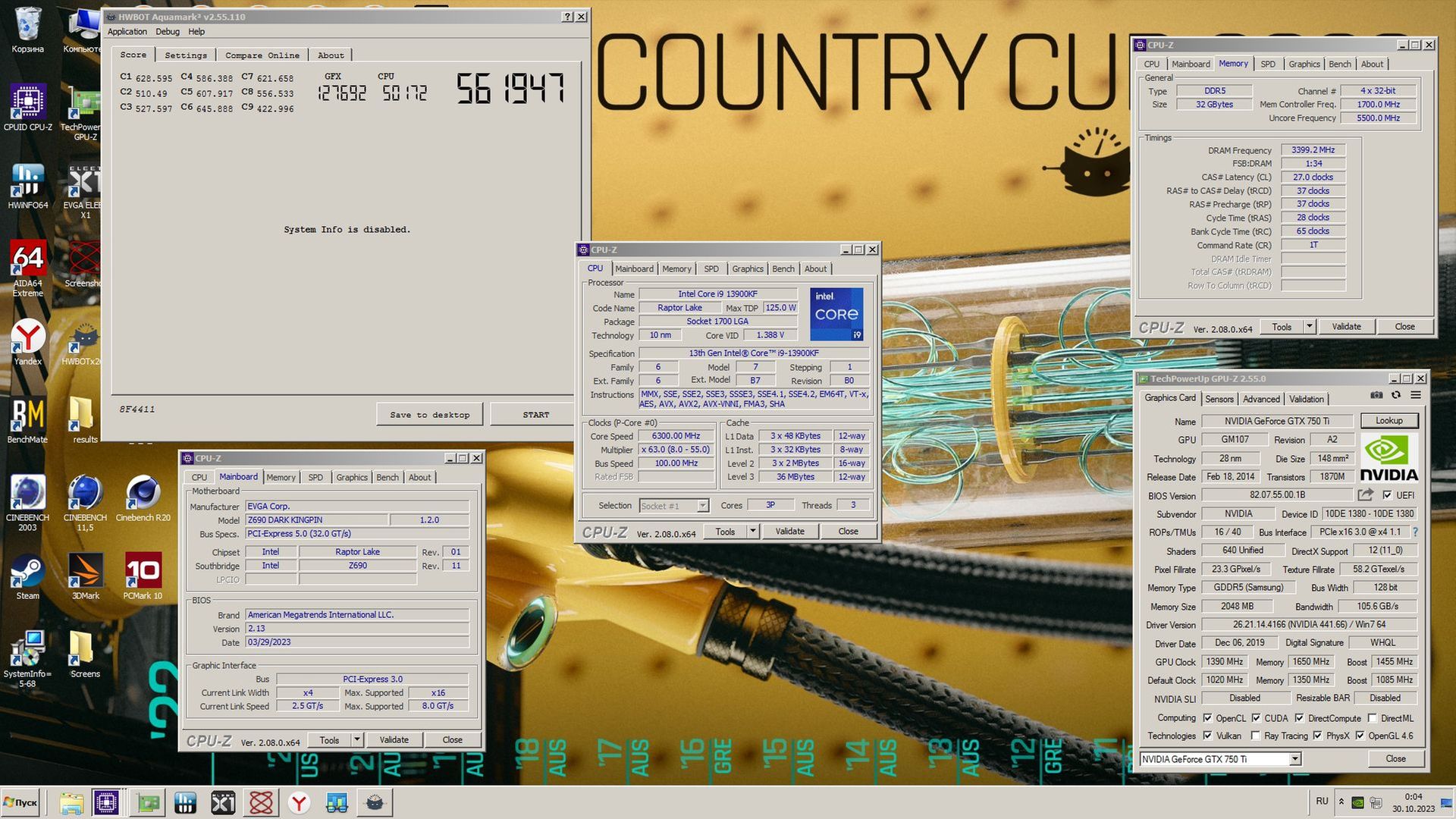Click Validate in Mainboard CPU-Z window

394,740
